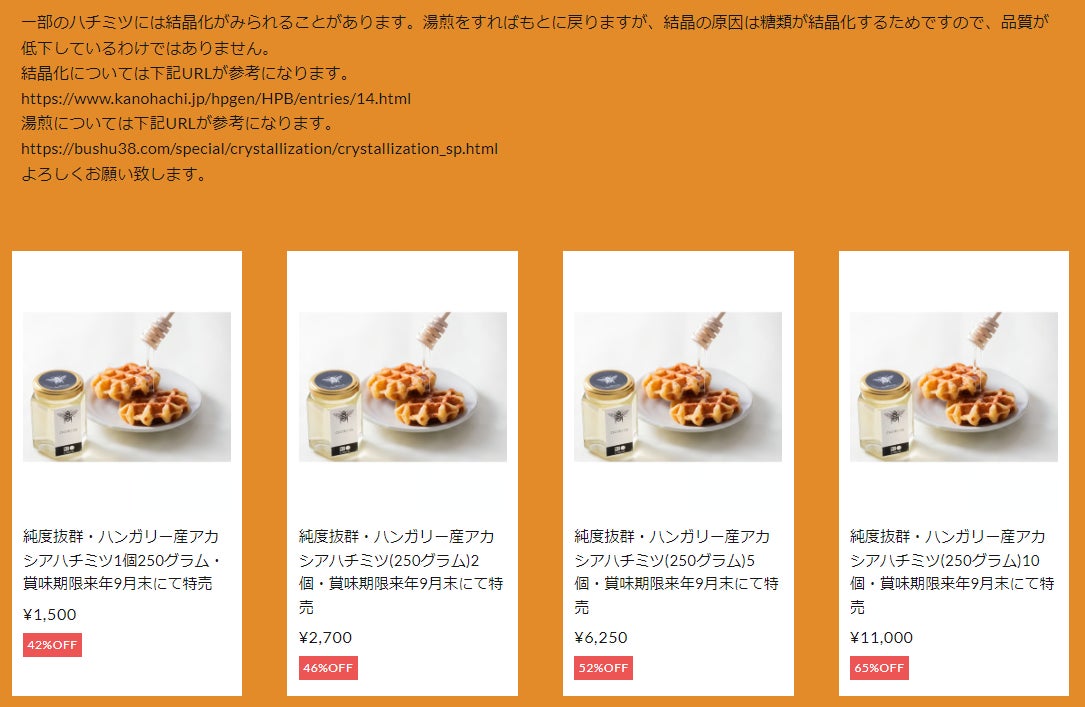The height and width of the screenshot is (707, 1085).
Task: Click the ¥6,250 price
Action: (601, 637)
